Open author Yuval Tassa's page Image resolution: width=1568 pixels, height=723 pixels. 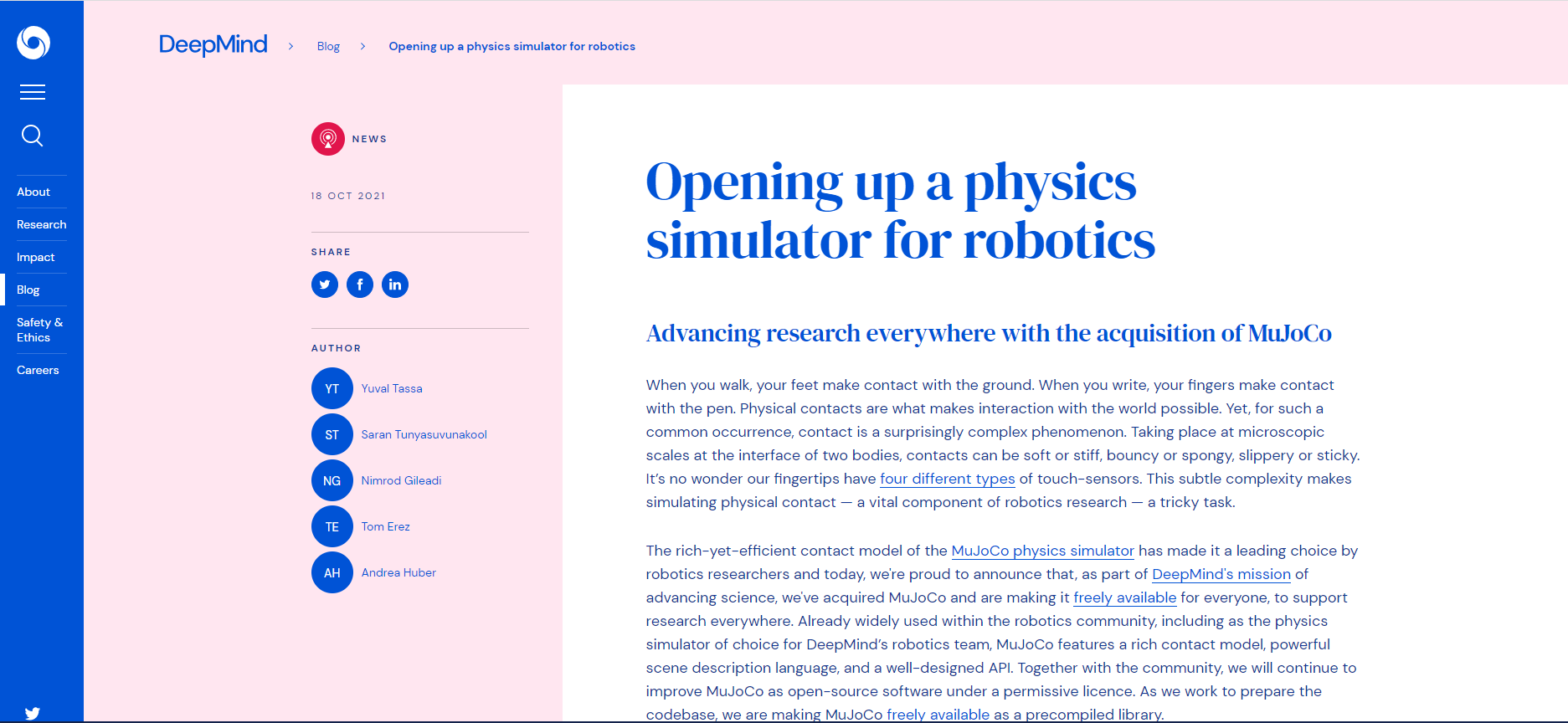coord(392,388)
